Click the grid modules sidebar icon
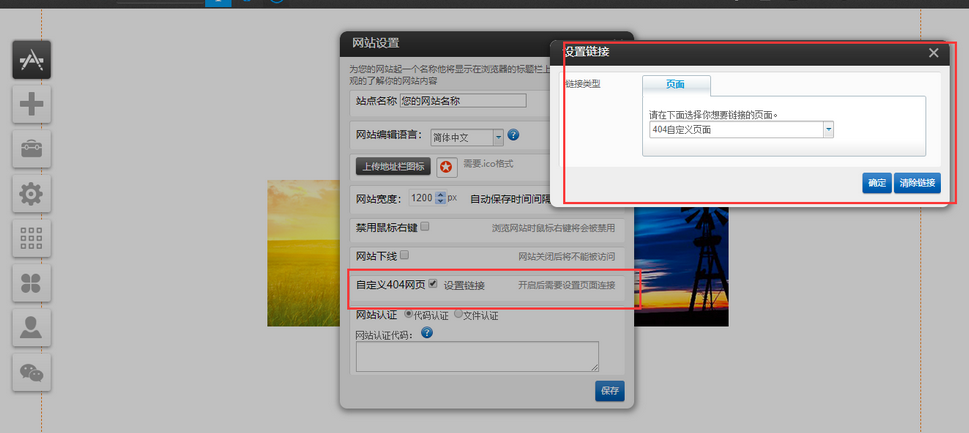The width and height of the screenshot is (969, 433). (31, 239)
